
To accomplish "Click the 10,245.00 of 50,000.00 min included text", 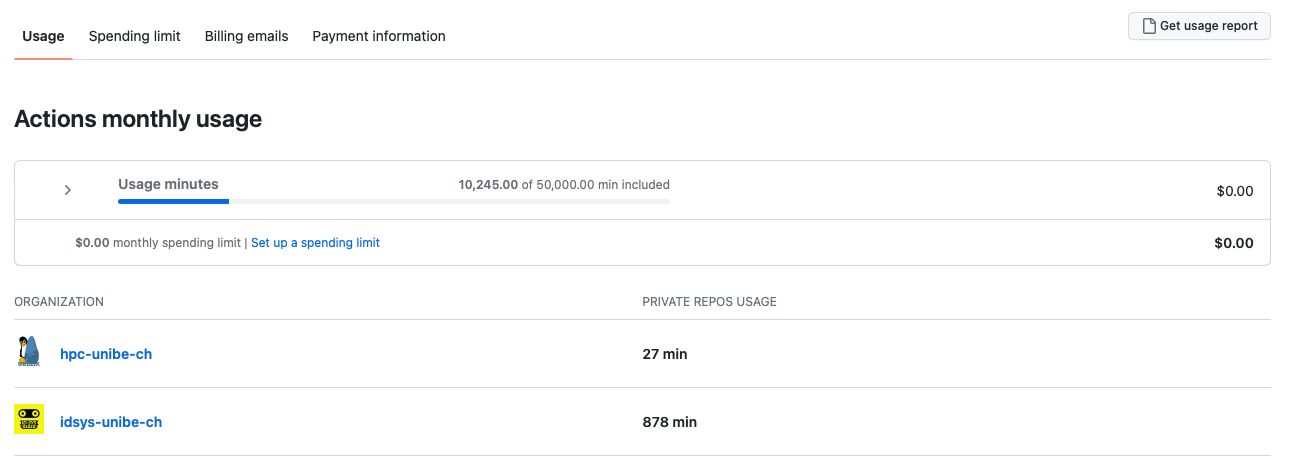I will [x=563, y=185].
